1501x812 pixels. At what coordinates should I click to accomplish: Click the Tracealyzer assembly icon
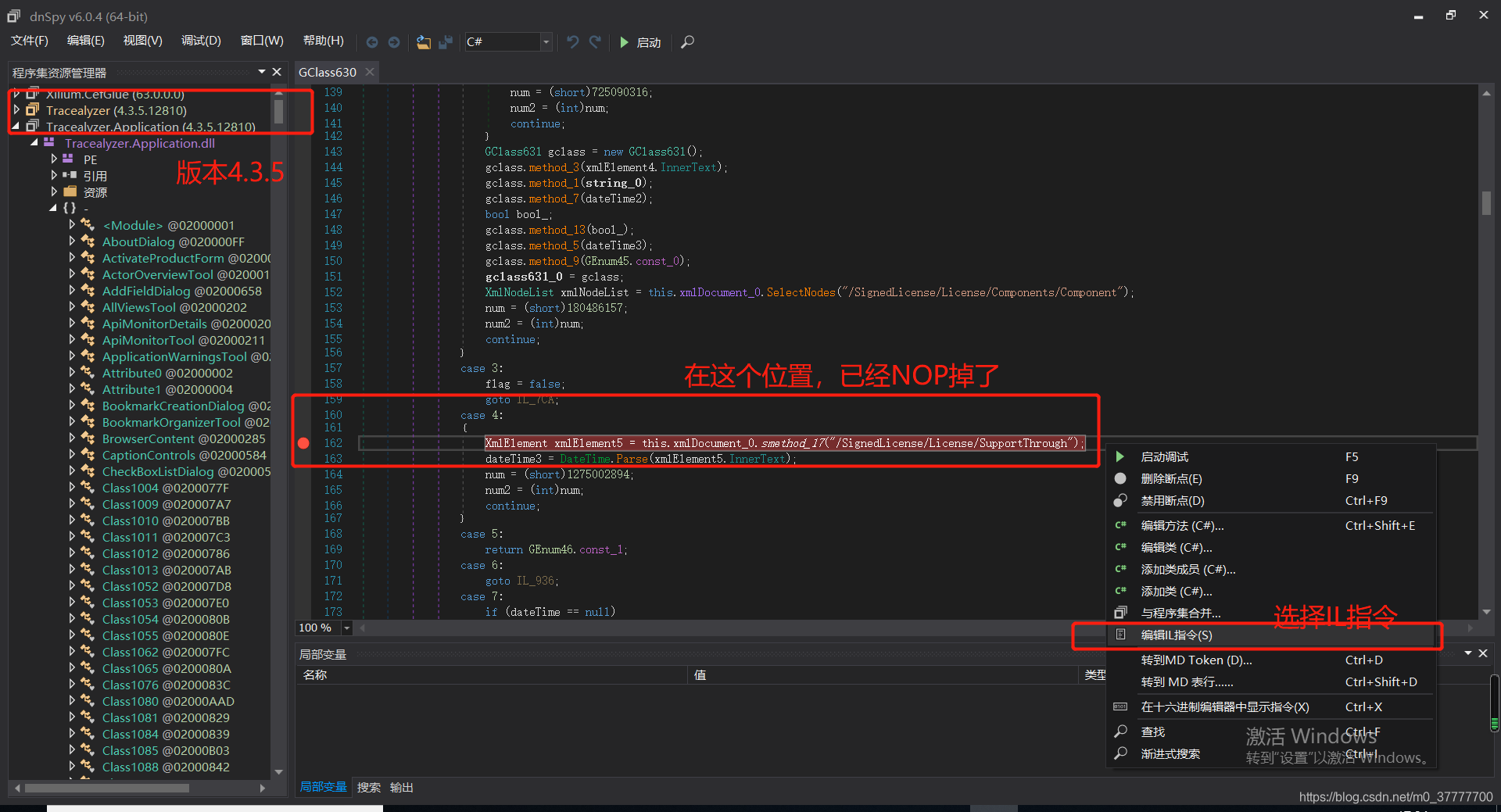coord(33,110)
